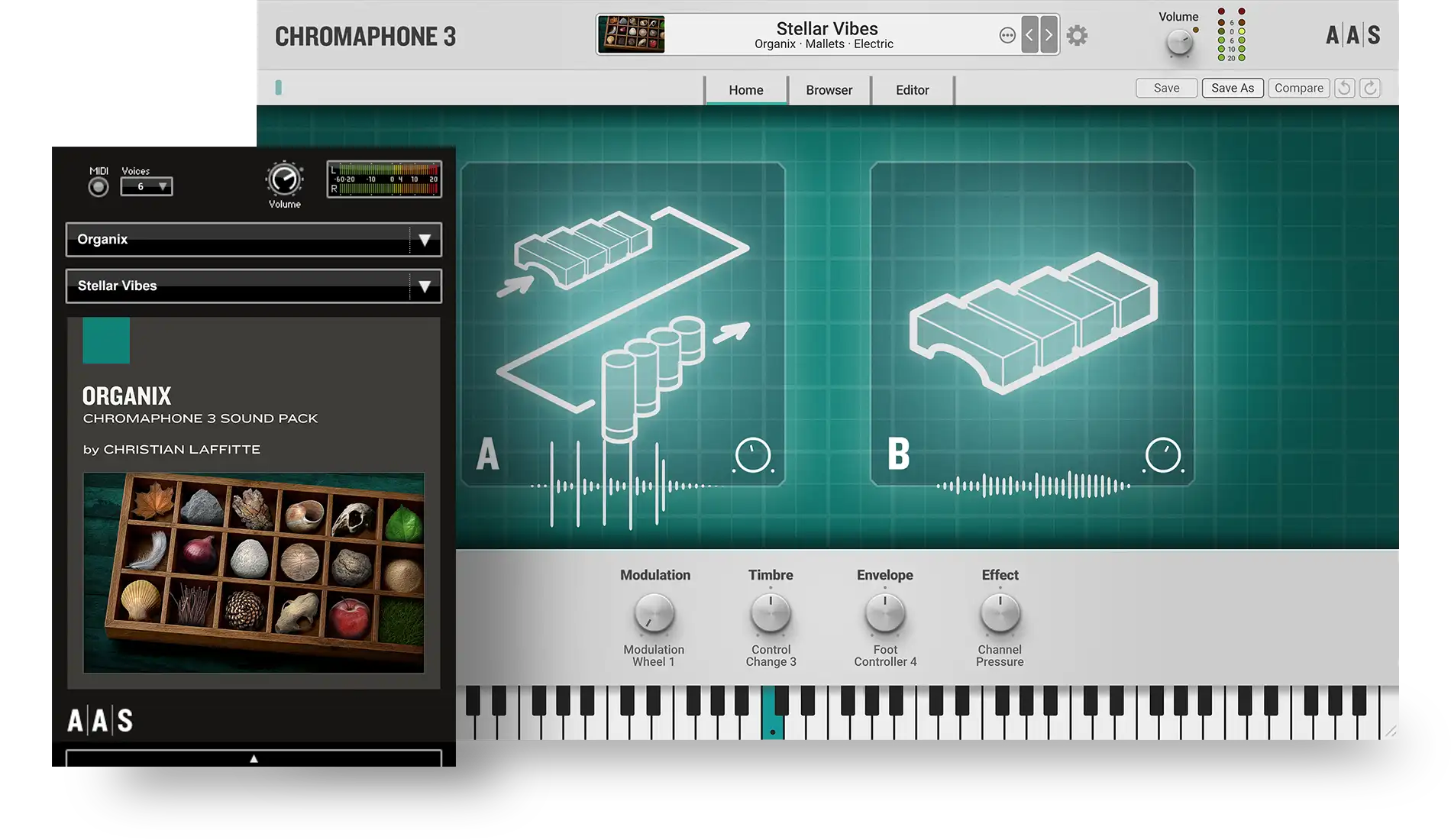This screenshot has width=1451, height=840.
Task: Click the Foot Controller 4 assignment label
Action: (x=885, y=655)
